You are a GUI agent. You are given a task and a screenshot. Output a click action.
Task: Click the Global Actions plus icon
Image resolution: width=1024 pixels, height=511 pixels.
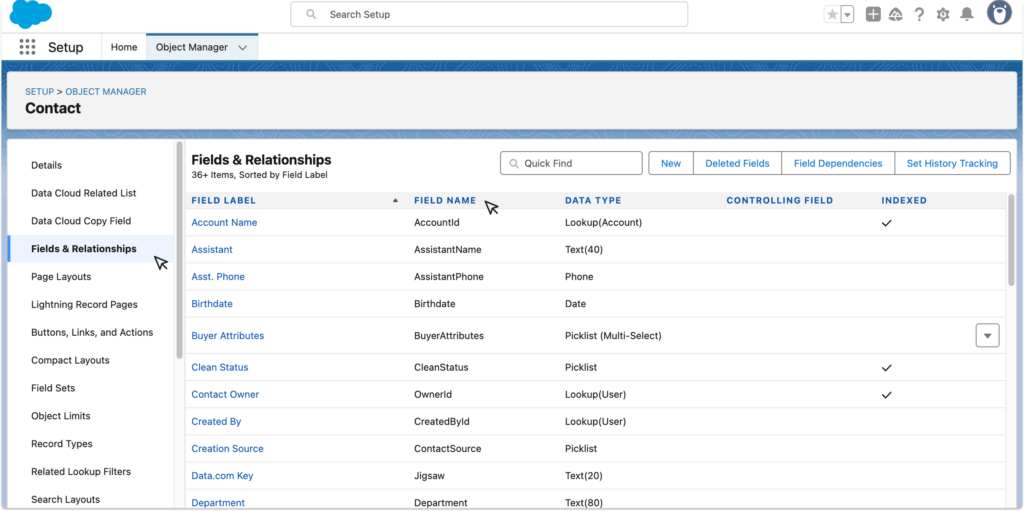click(x=873, y=14)
